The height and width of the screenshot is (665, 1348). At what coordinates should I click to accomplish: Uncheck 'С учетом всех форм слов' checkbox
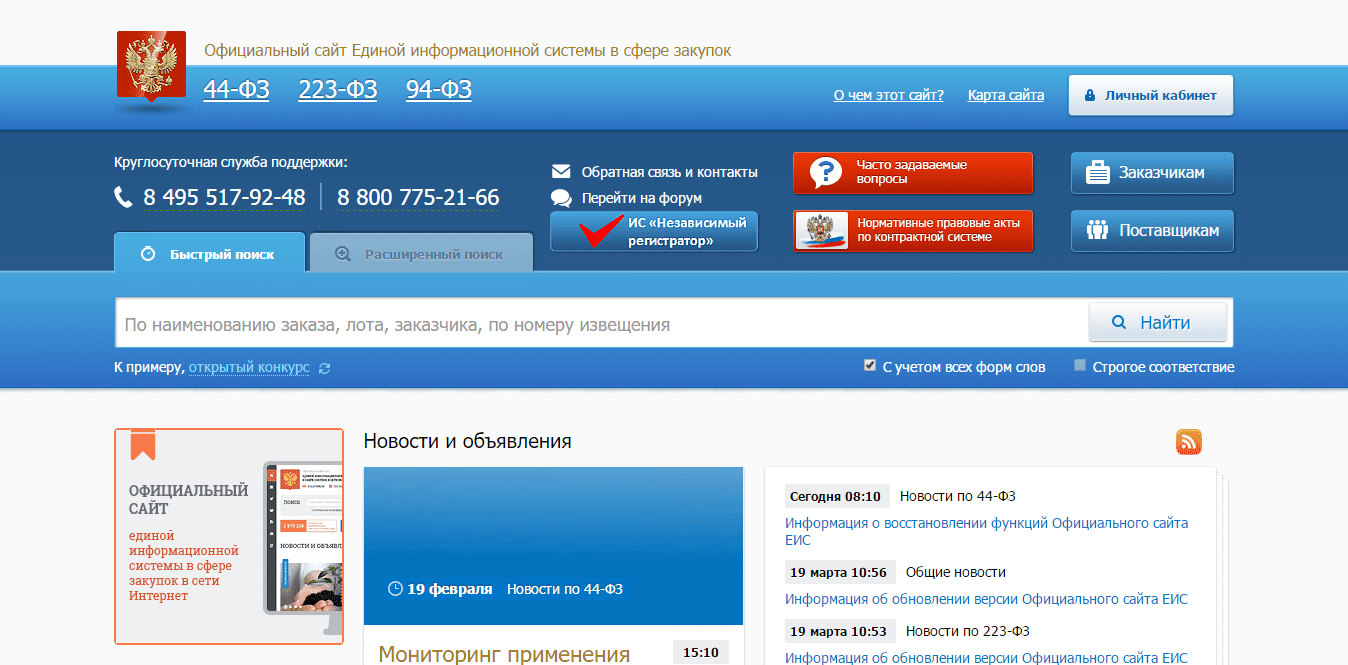click(870, 366)
